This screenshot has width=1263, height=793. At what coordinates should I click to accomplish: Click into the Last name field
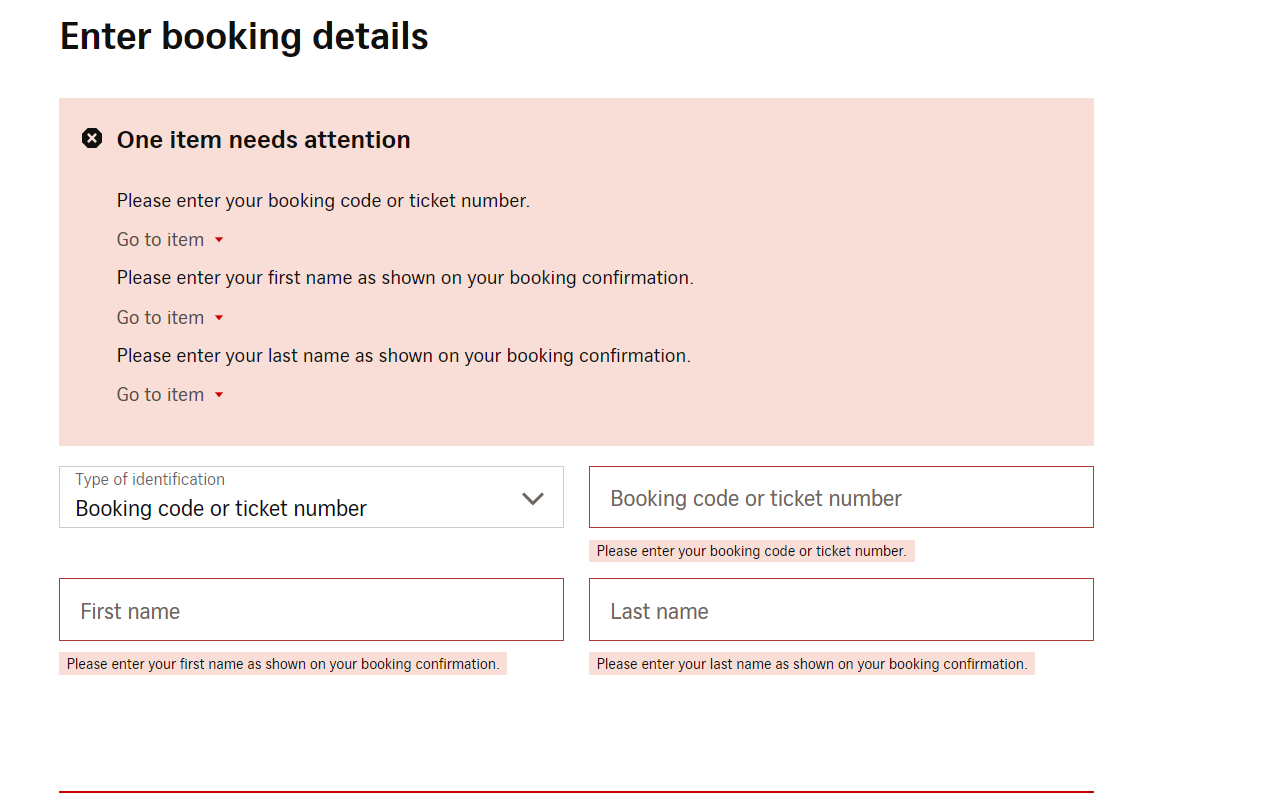(841, 610)
